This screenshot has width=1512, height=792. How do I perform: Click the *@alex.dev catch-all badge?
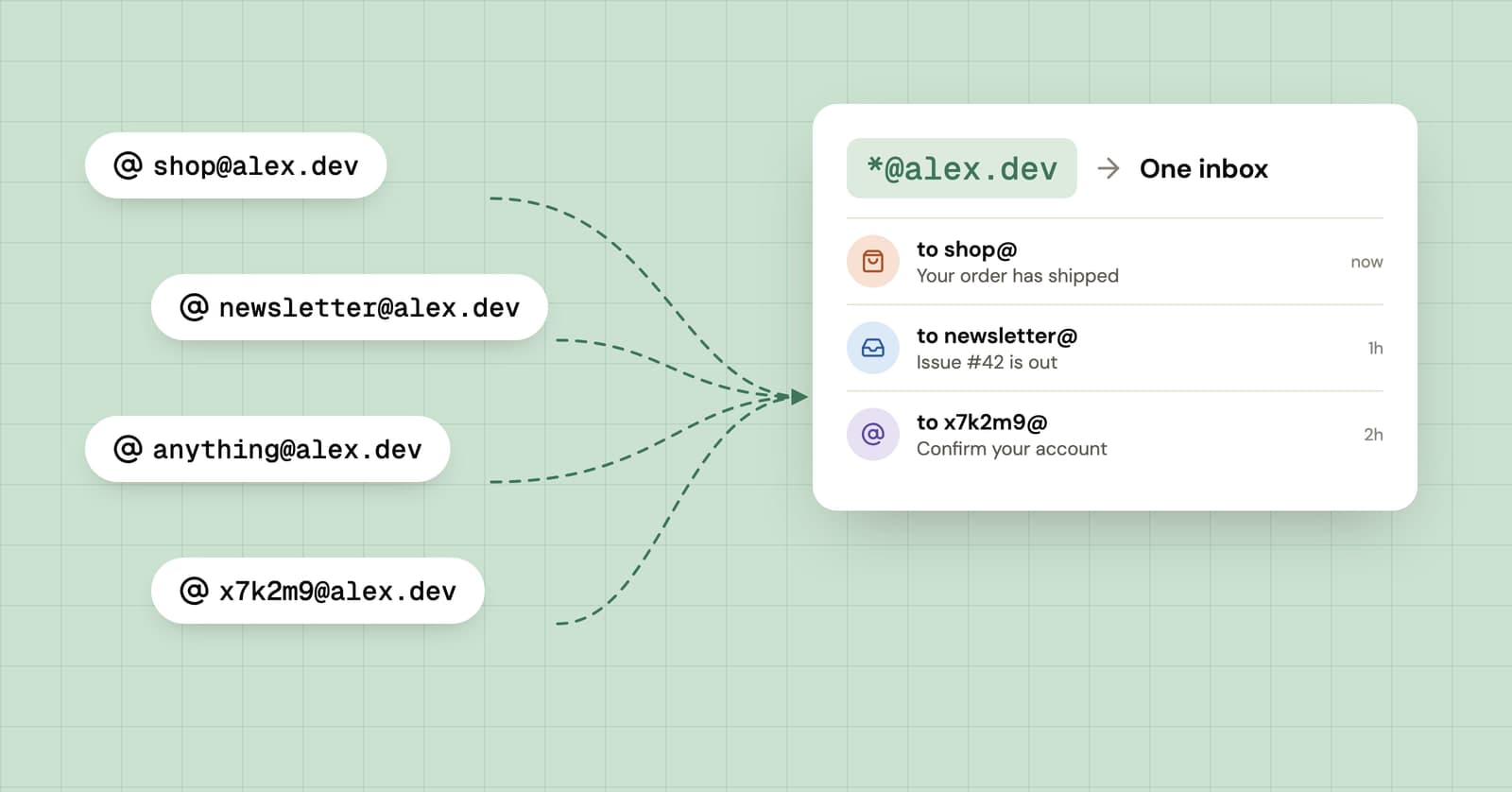[x=962, y=168]
